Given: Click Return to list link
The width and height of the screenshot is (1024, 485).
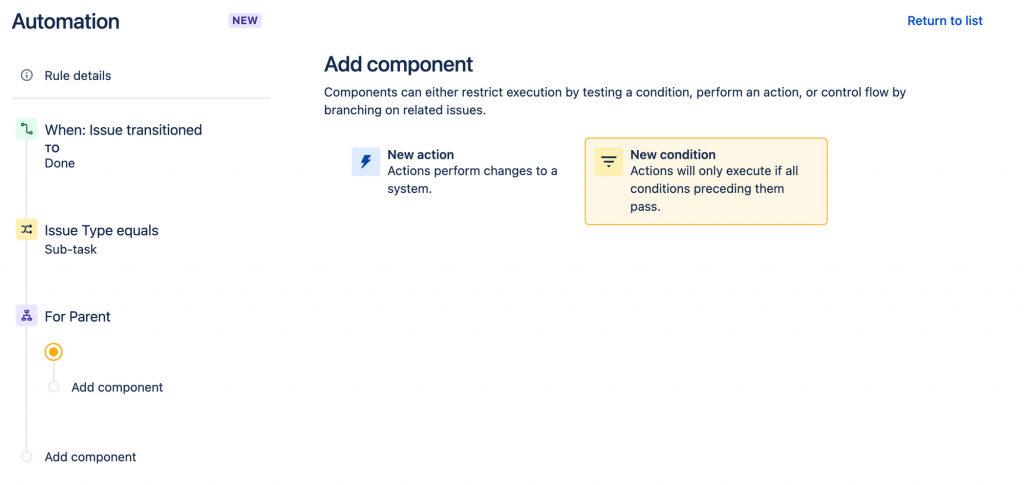Looking at the screenshot, I should (945, 21).
